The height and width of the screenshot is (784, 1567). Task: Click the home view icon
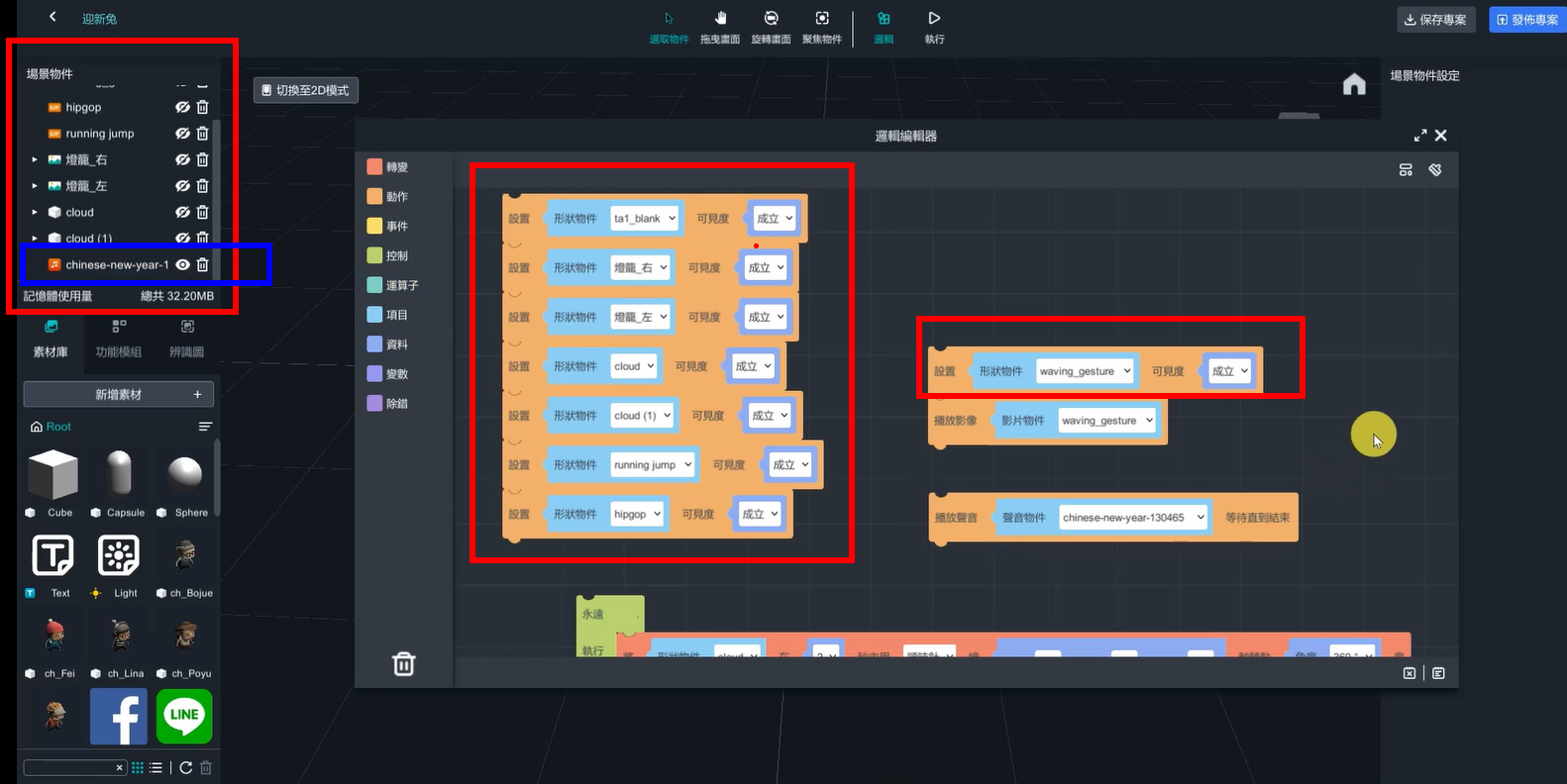coord(1354,85)
